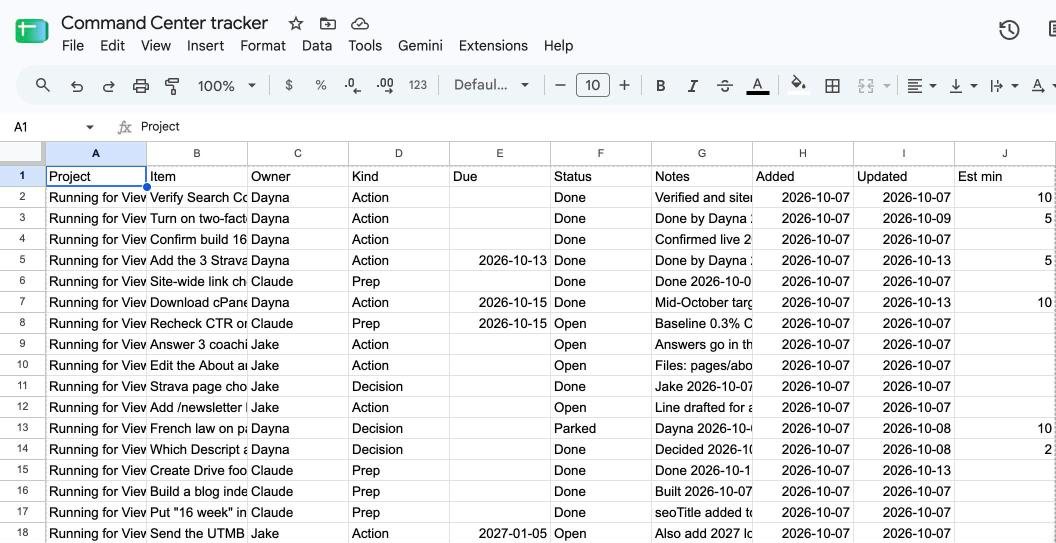Open more number formats 123
The height and width of the screenshot is (543, 1056).
tap(418, 86)
